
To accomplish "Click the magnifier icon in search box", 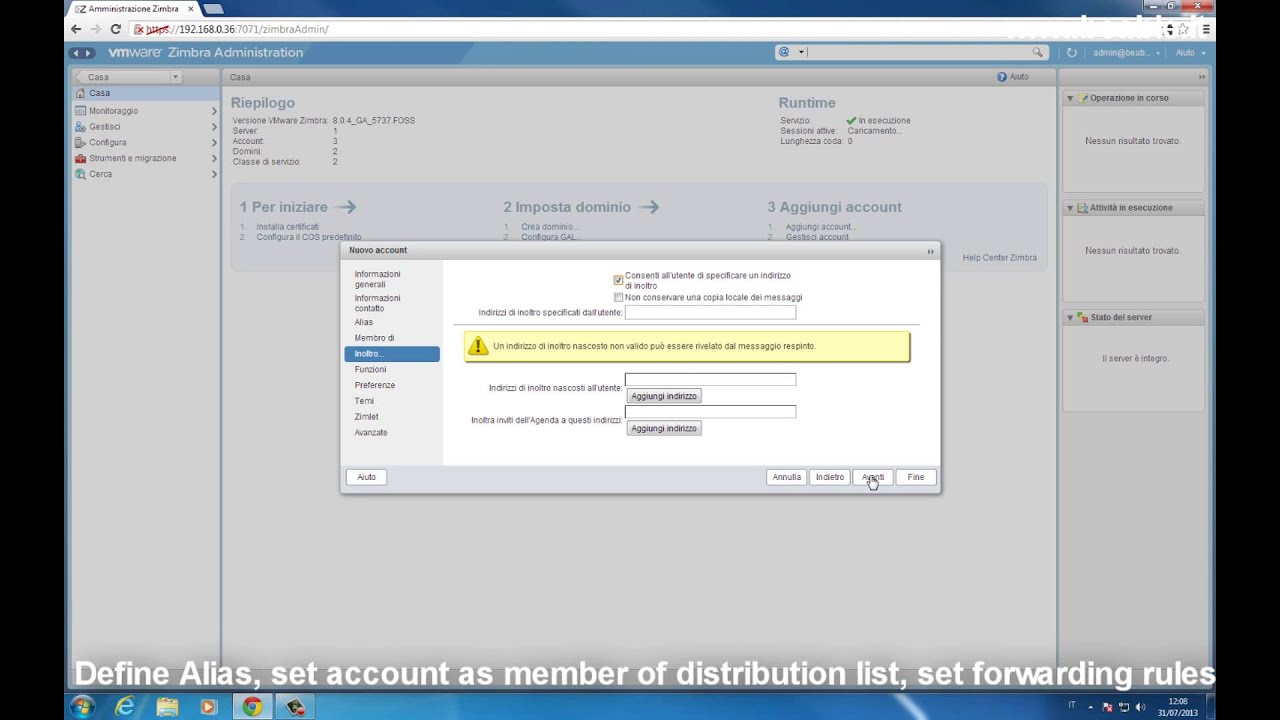I will click(1038, 52).
